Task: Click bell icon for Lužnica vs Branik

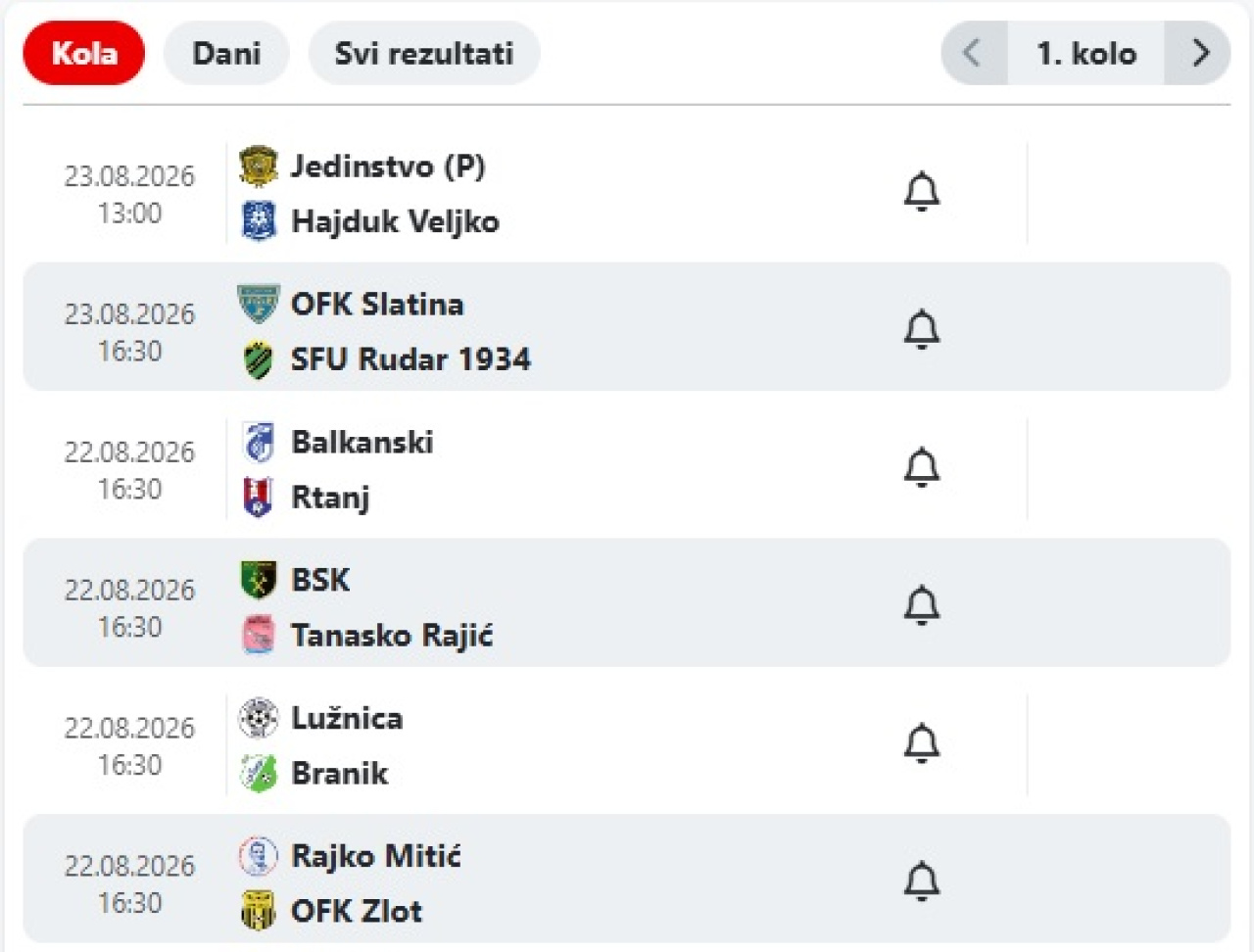Action: pyautogui.click(x=921, y=744)
